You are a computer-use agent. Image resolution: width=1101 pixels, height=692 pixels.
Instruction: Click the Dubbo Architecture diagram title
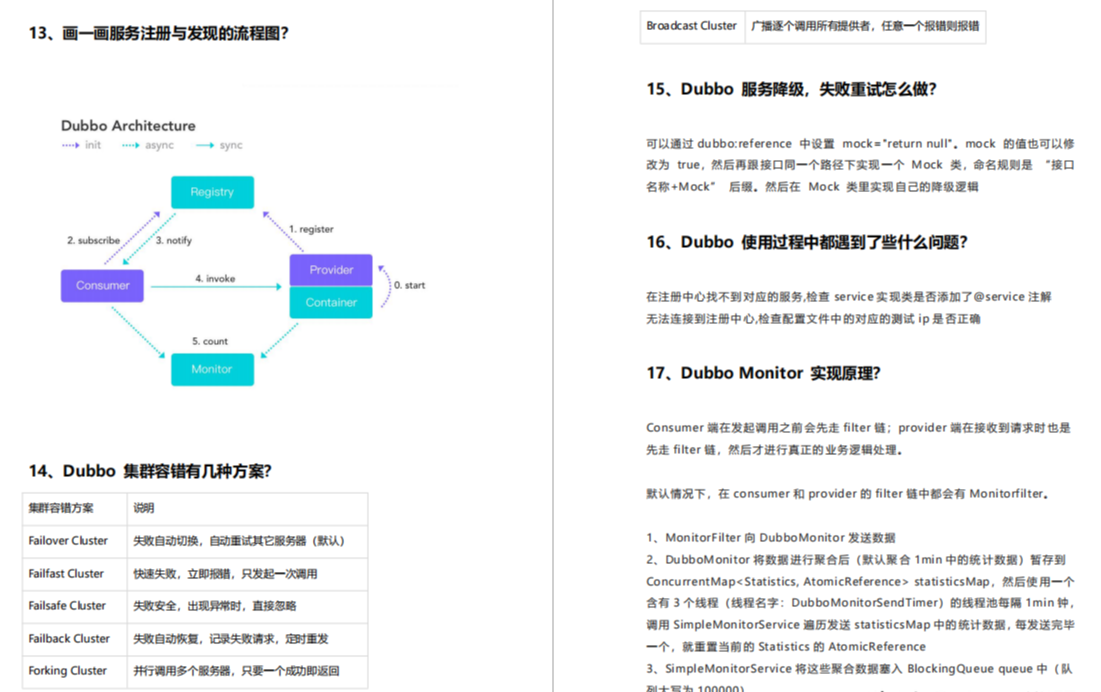click(x=127, y=126)
